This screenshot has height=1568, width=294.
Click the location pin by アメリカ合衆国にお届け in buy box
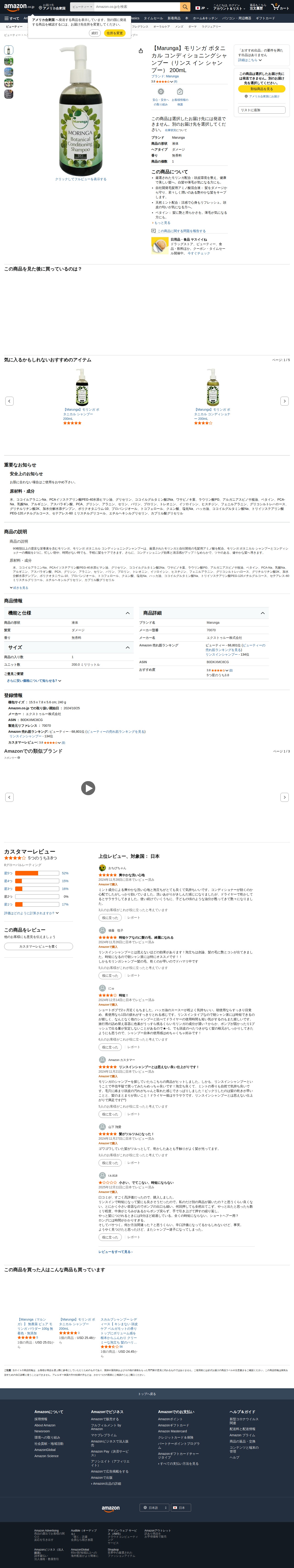click(x=246, y=96)
